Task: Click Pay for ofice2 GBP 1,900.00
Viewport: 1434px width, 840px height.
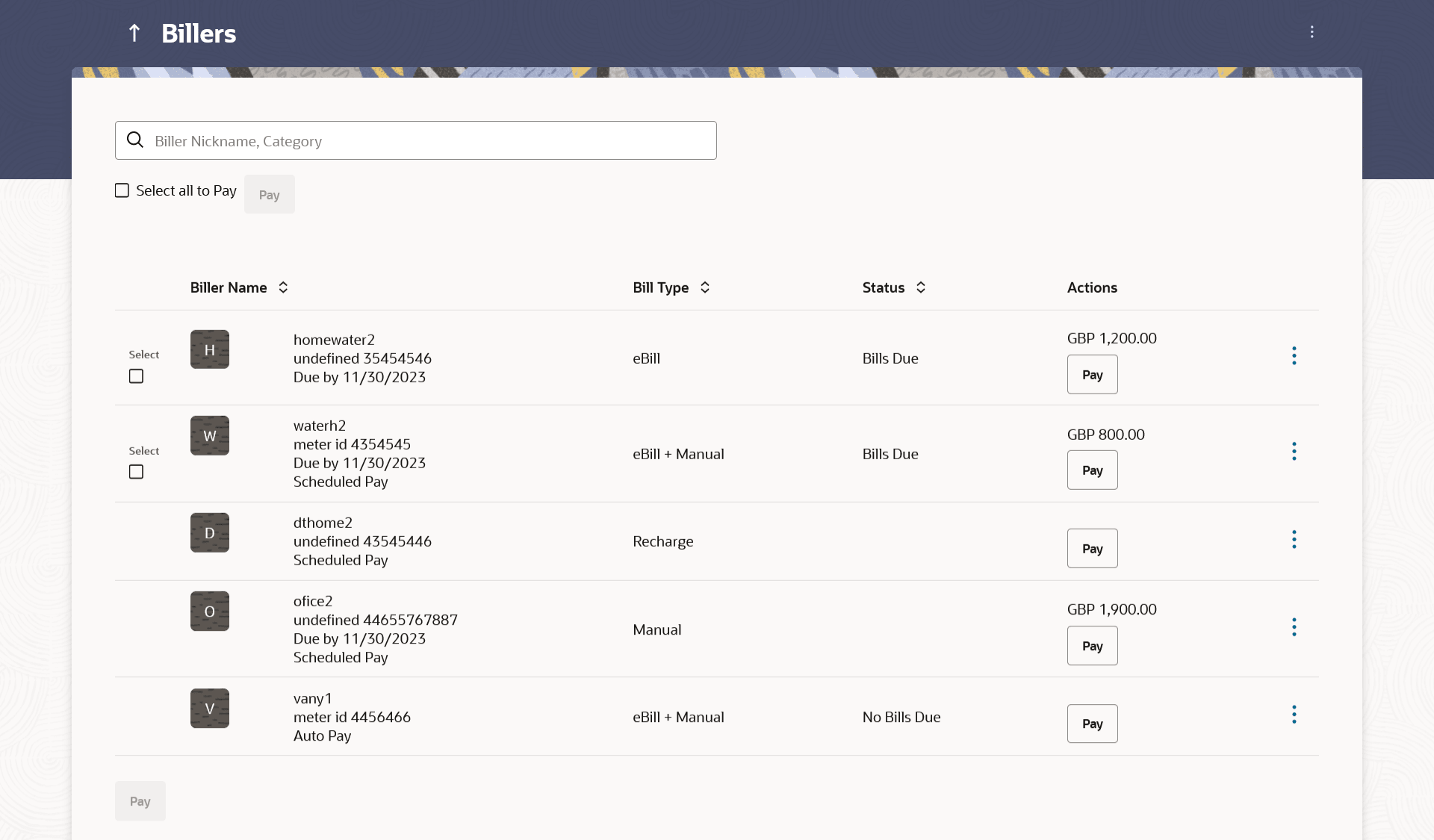Action: point(1092,646)
